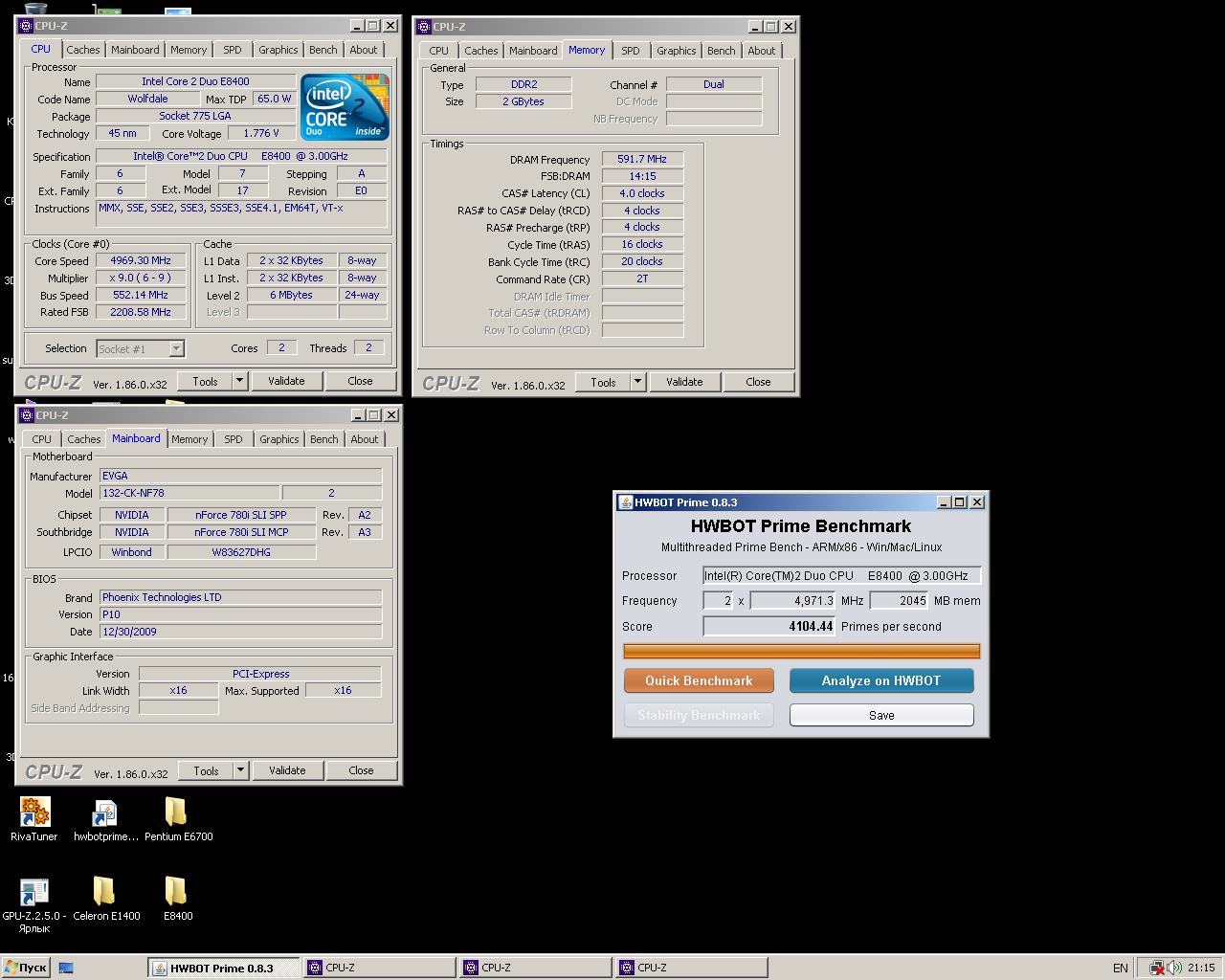Click nForce 780i SLI SPP chipset value

[x=241, y=515]
